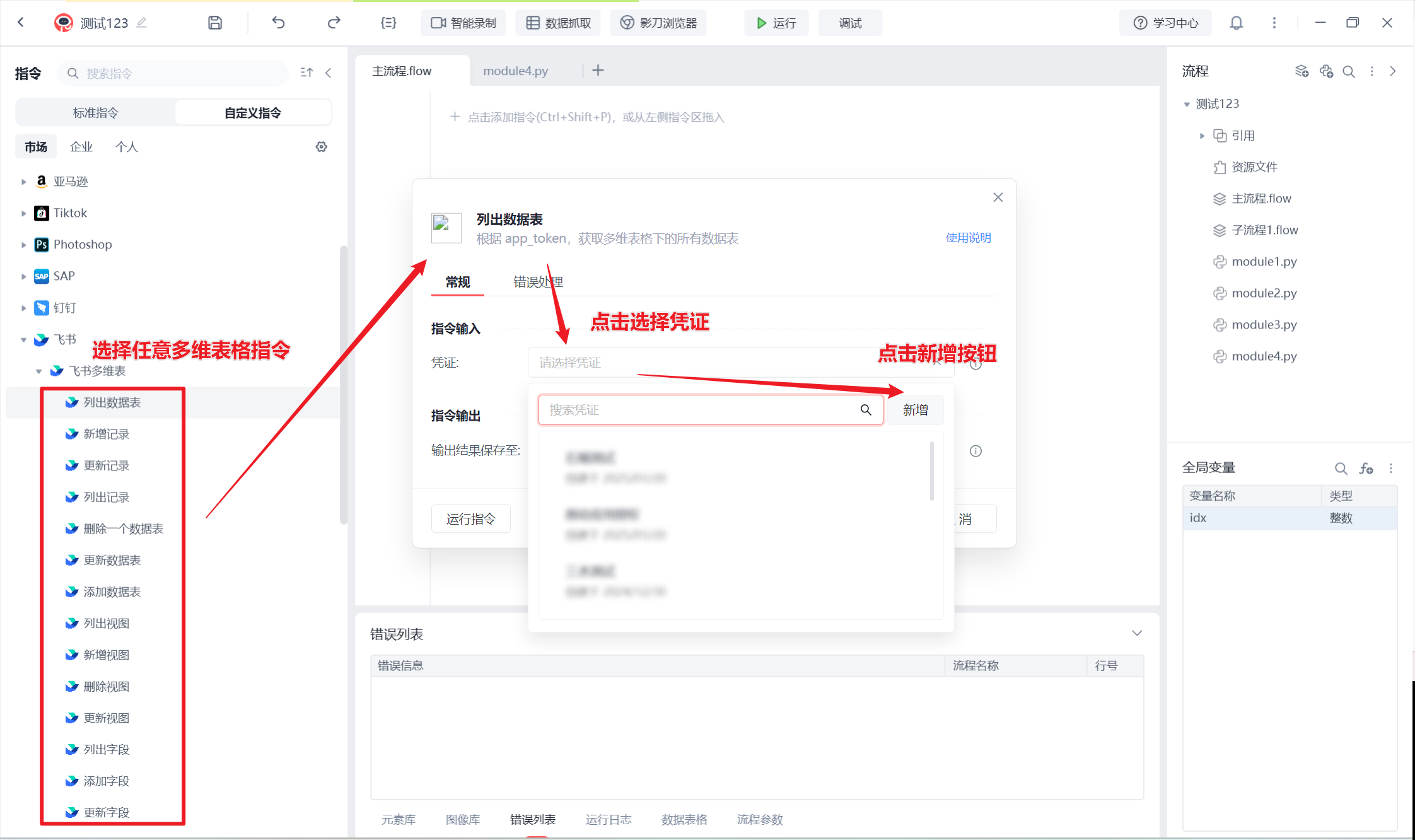Click the undo arrow icon

click(x=278, y=23)
